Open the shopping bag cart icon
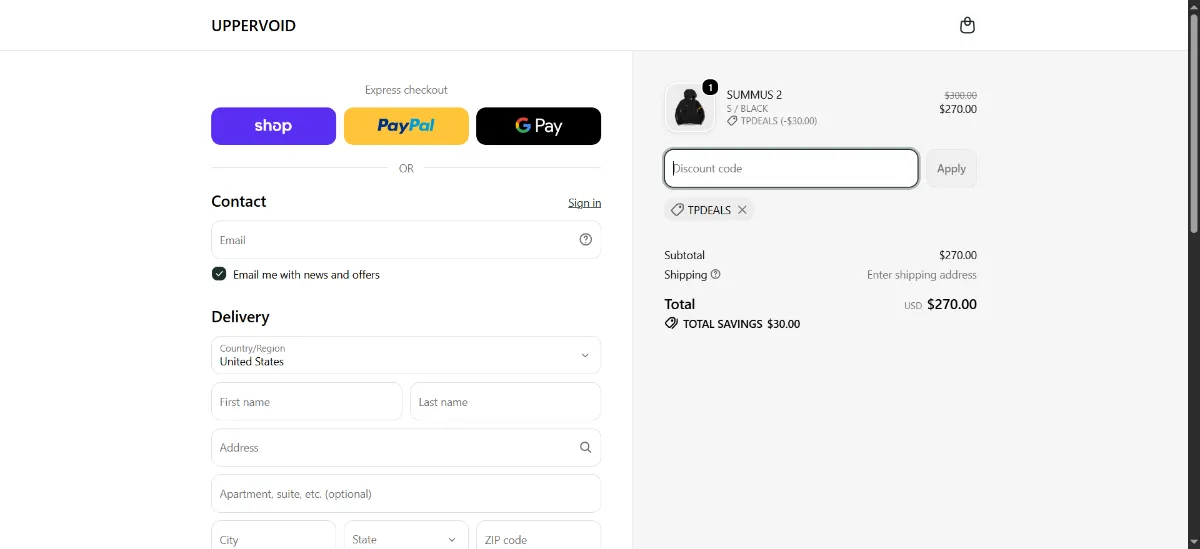 point(967,25)
